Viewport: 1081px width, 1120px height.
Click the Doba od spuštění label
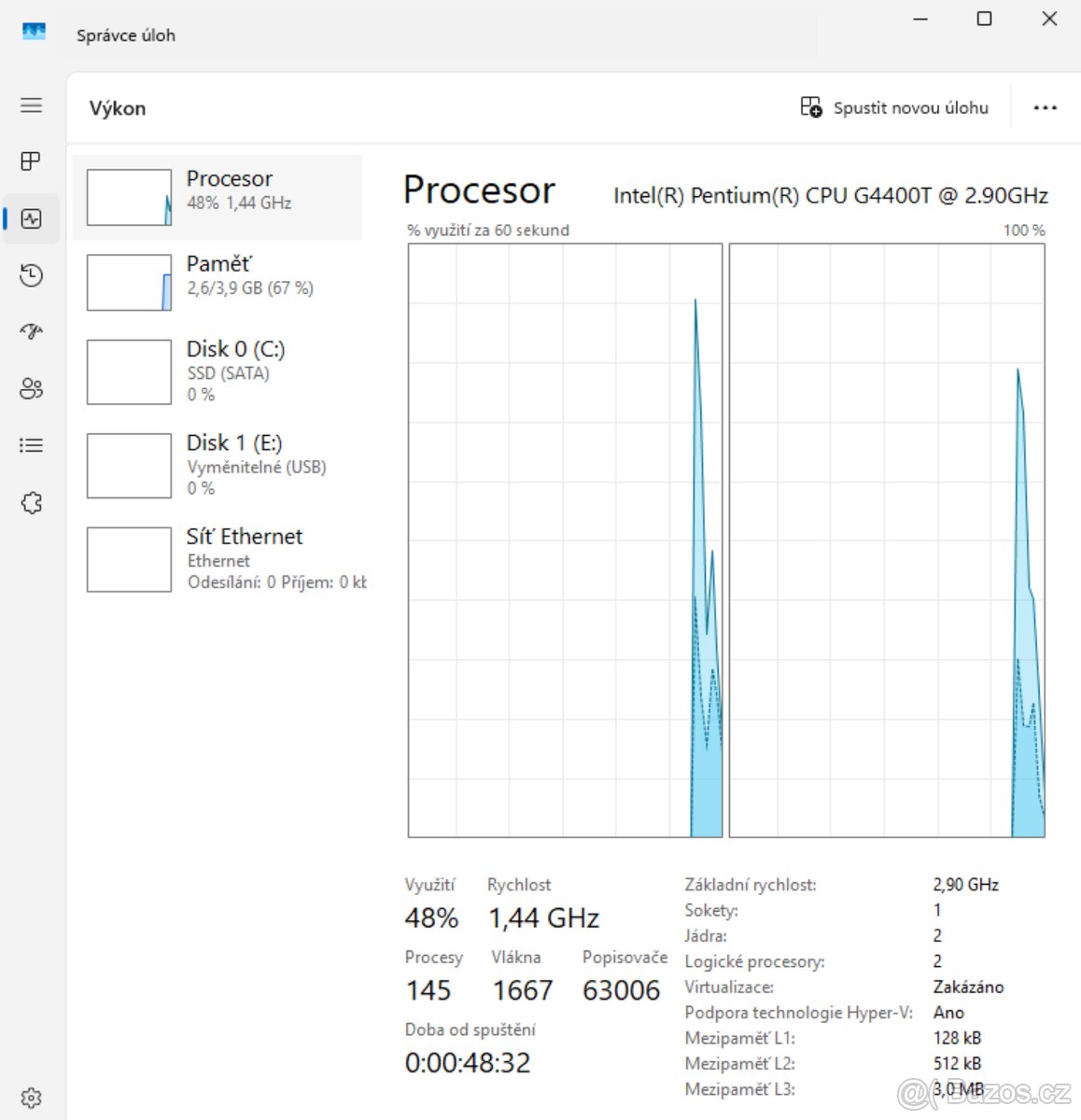(470, 1029)
